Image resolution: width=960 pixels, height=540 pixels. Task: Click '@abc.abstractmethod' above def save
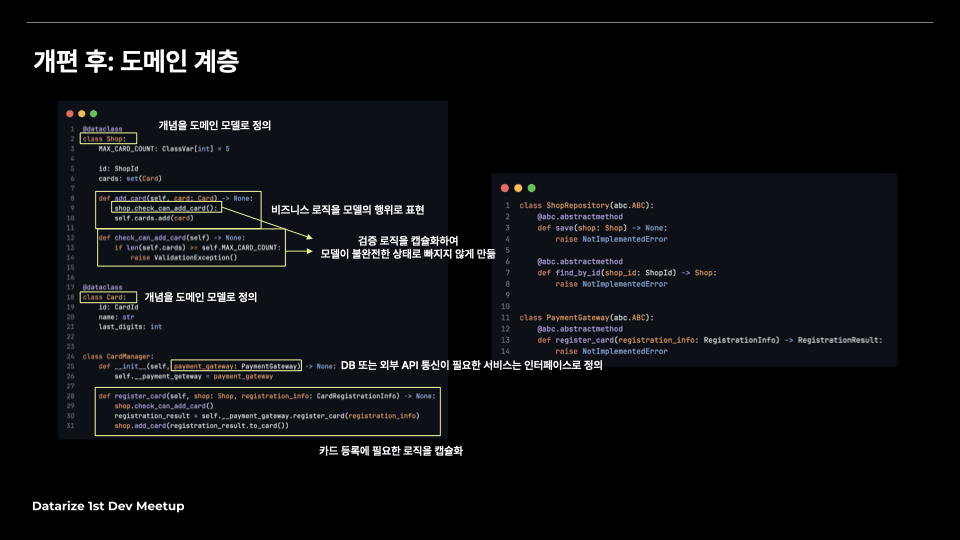pos(580,217)
